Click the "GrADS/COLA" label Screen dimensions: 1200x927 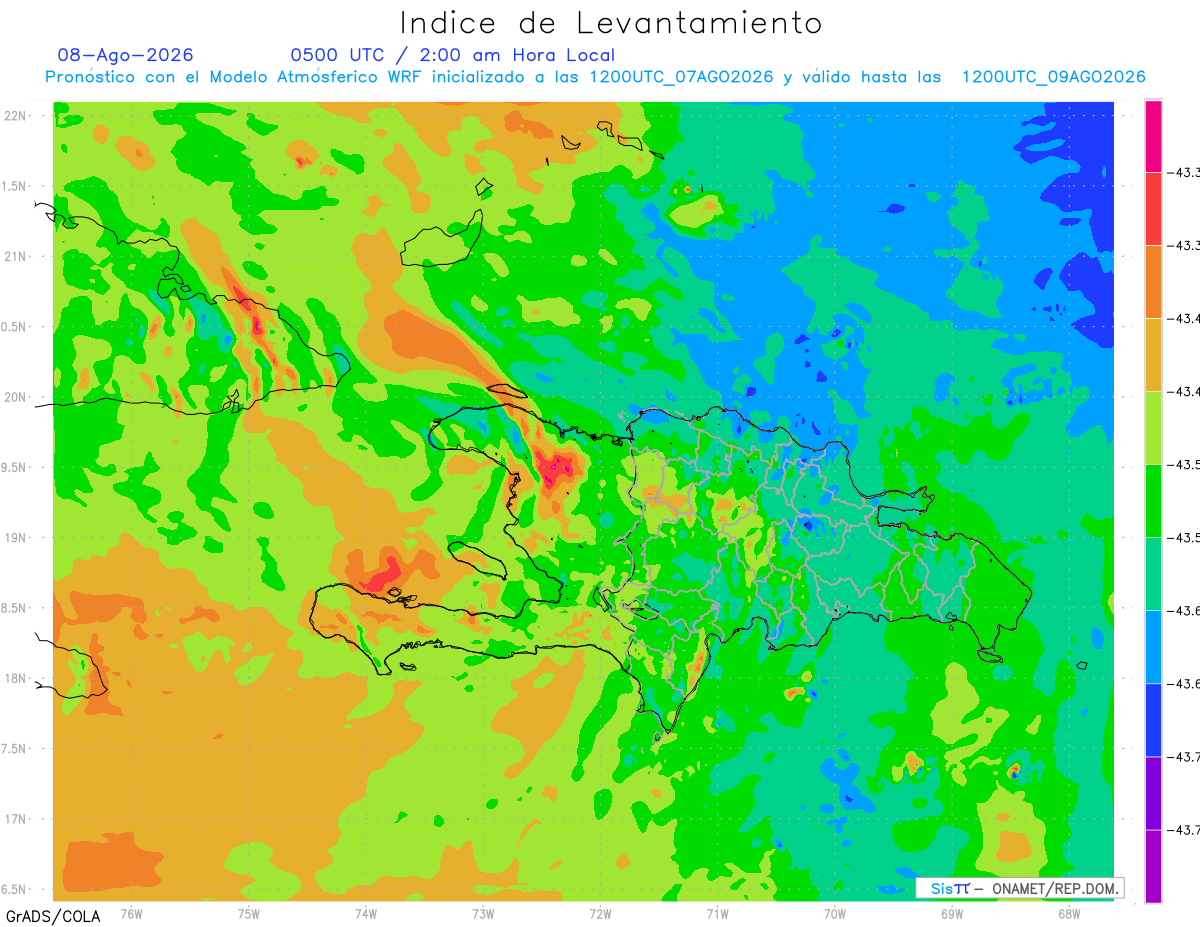(x=51, y=916)
